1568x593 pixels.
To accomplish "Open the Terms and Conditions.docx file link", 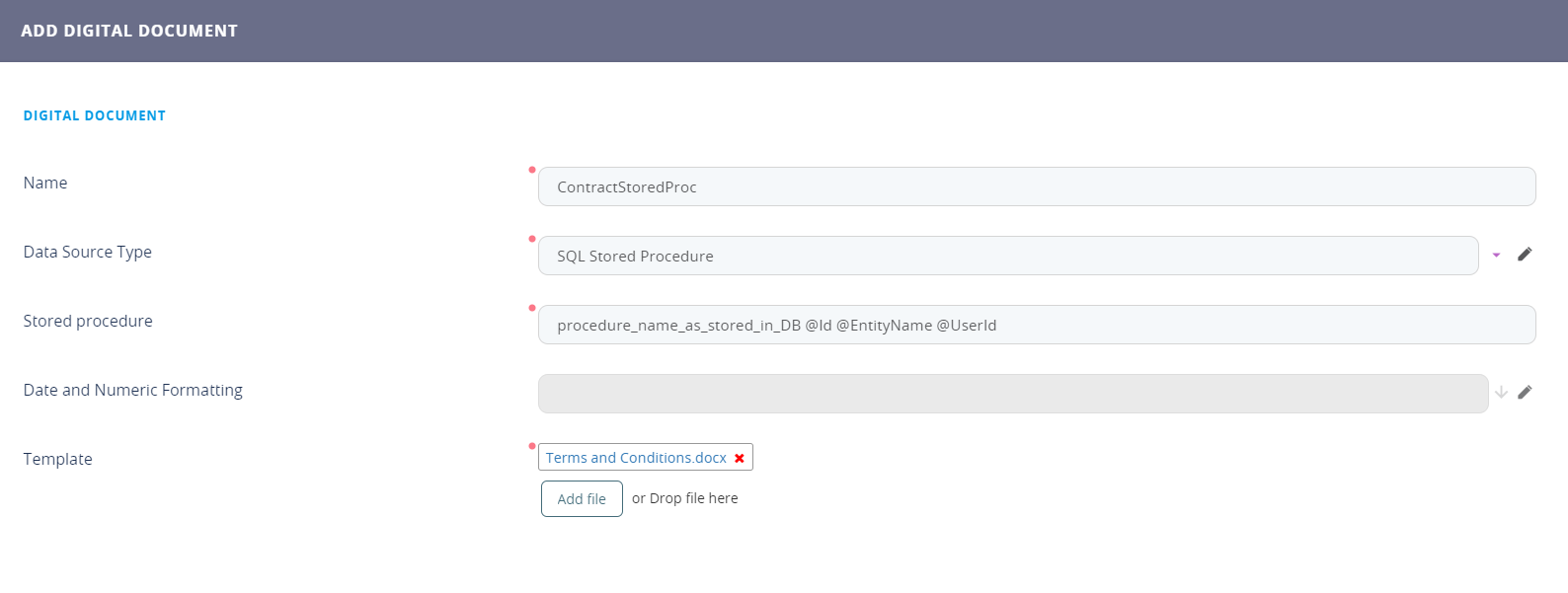I will coord(636,458).
